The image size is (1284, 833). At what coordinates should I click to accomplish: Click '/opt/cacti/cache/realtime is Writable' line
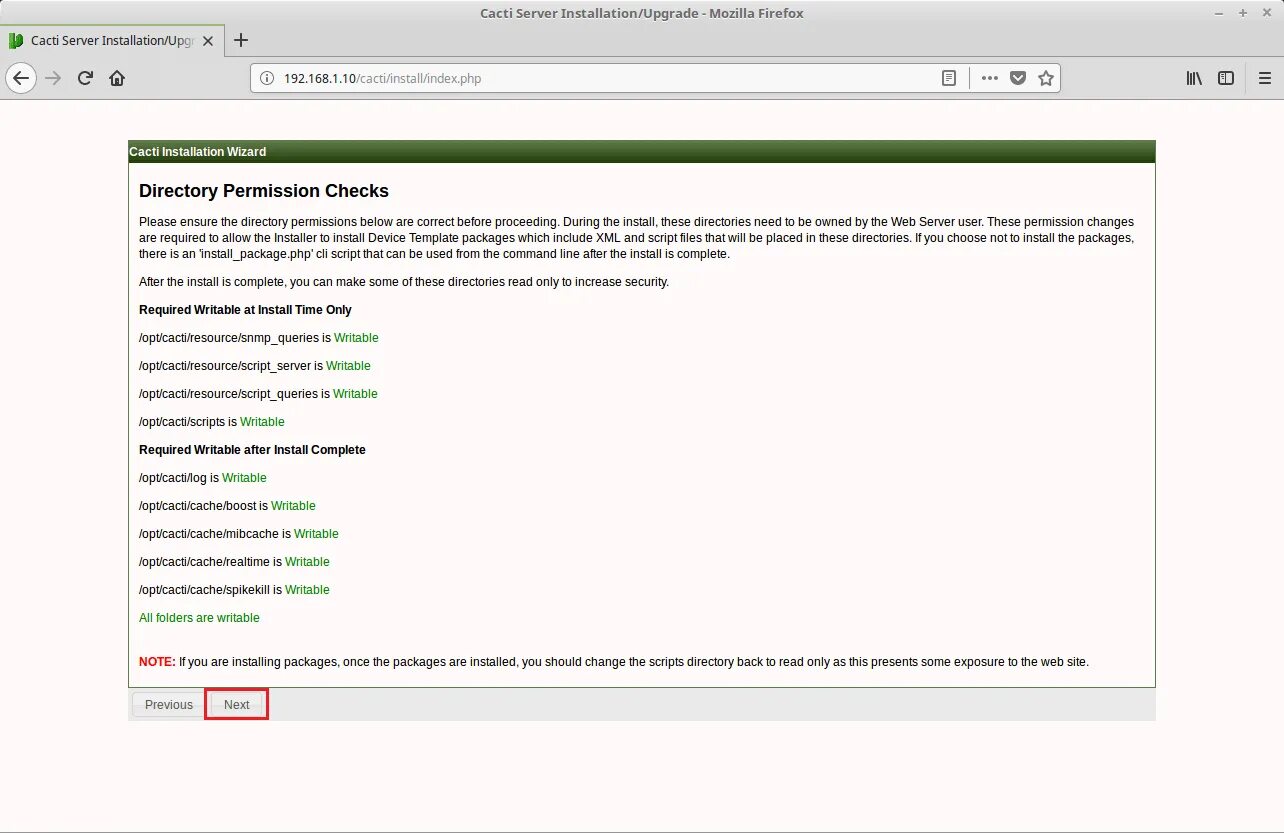tap(234, 562)
